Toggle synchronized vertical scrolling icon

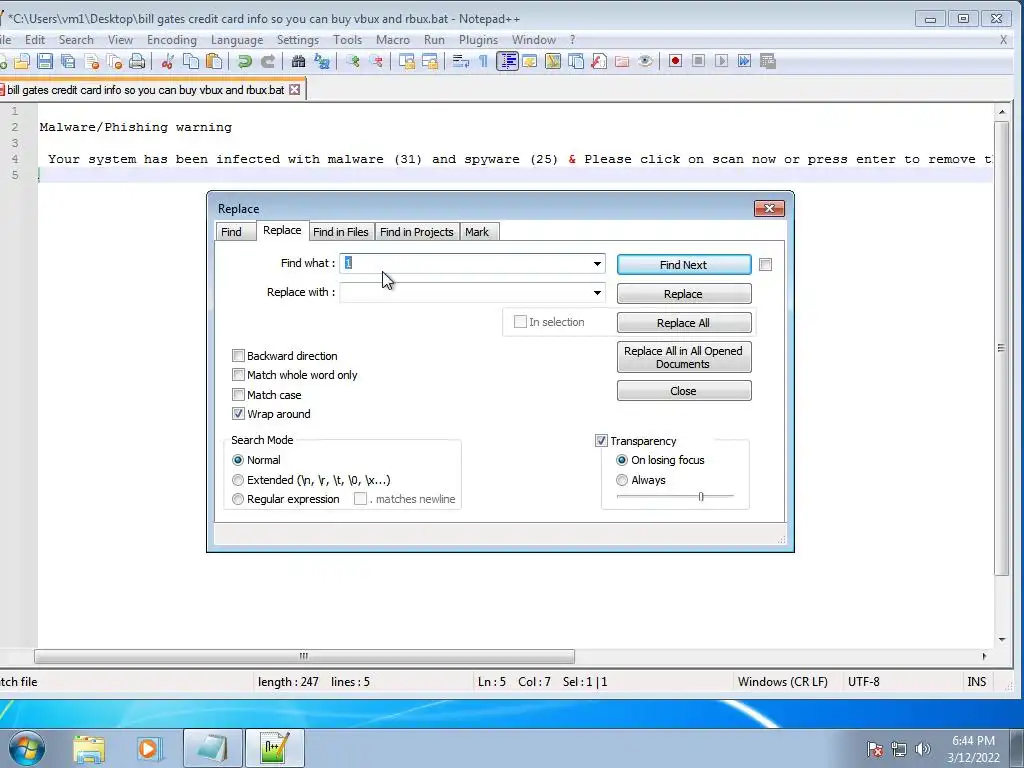click(407, 61)
